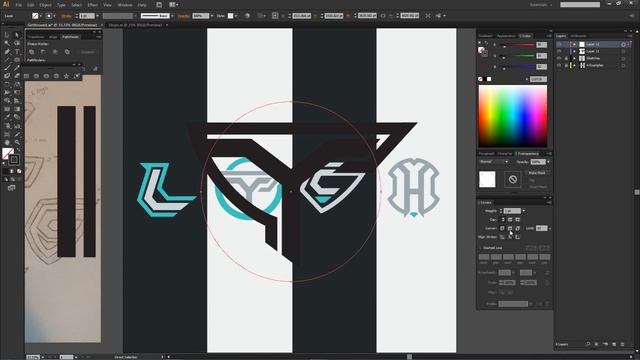Viewport: 640px width, 360px height.
Task: Click Intersect shape mode in Pathfinder
Action: click(x=55, y=52)
